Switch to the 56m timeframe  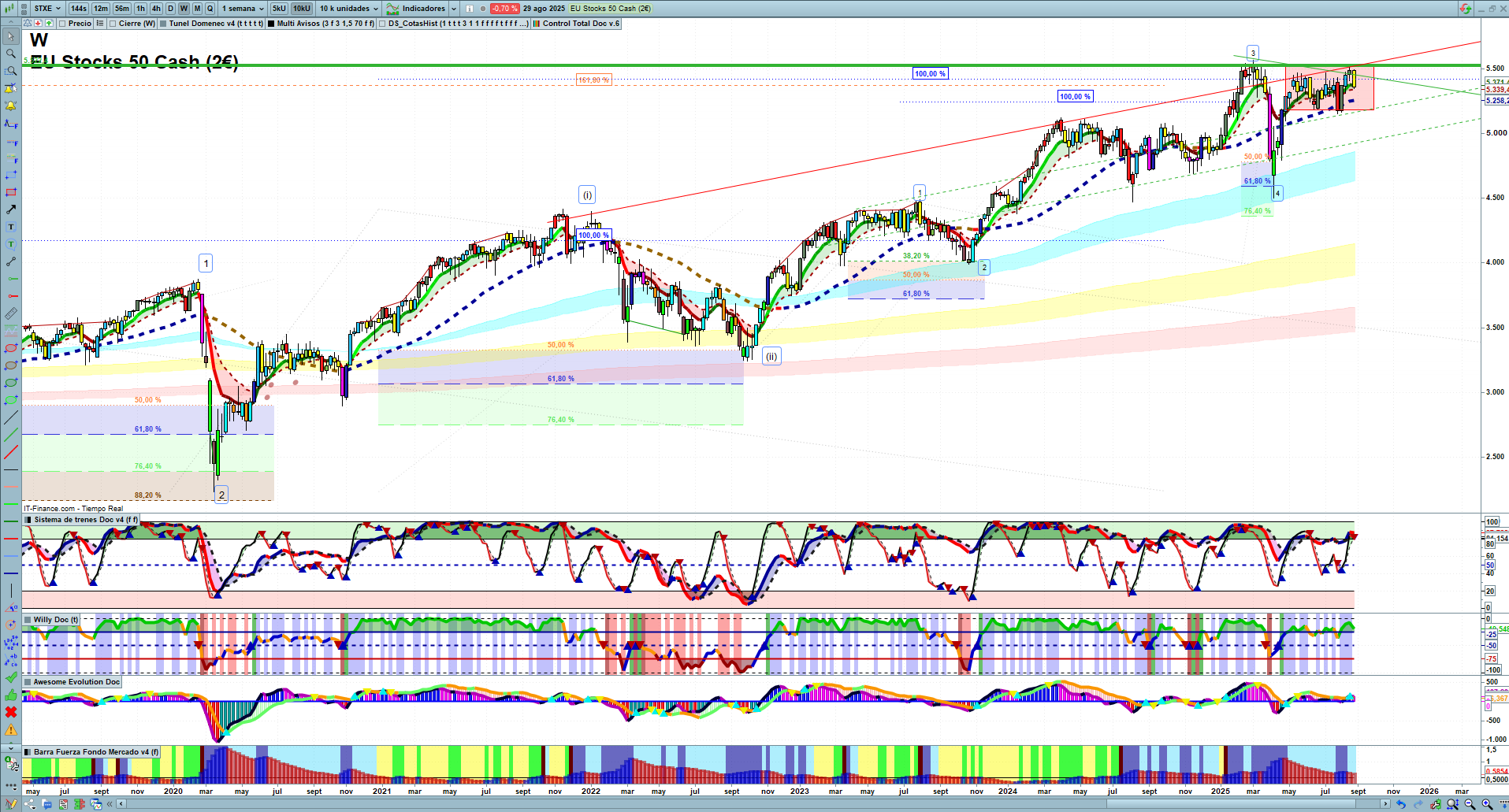[x=122, y=9]
